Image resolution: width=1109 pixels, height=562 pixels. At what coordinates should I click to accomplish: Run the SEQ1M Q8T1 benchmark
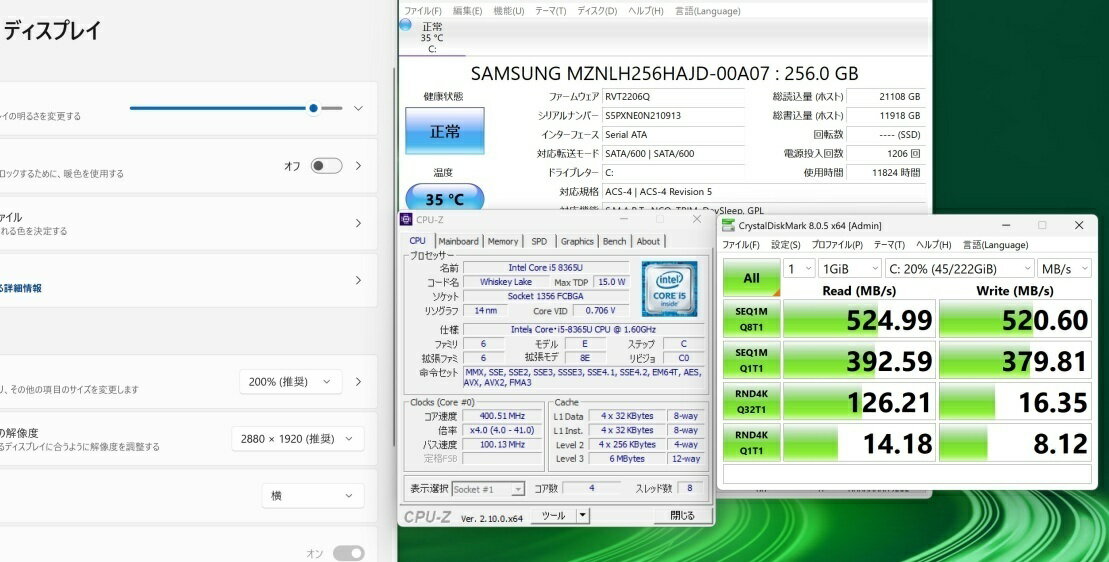pyautogui.click(x=750, y=320)
